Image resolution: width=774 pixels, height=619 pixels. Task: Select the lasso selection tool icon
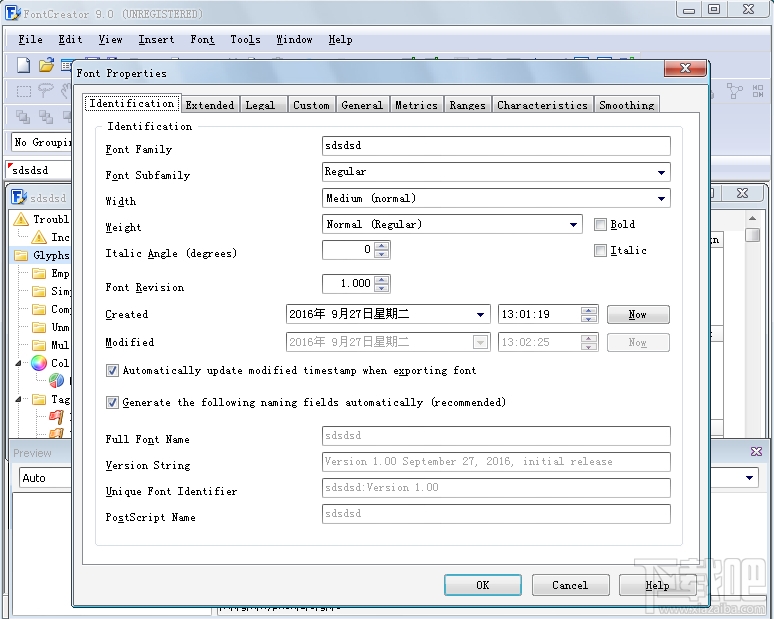point(45,90)
